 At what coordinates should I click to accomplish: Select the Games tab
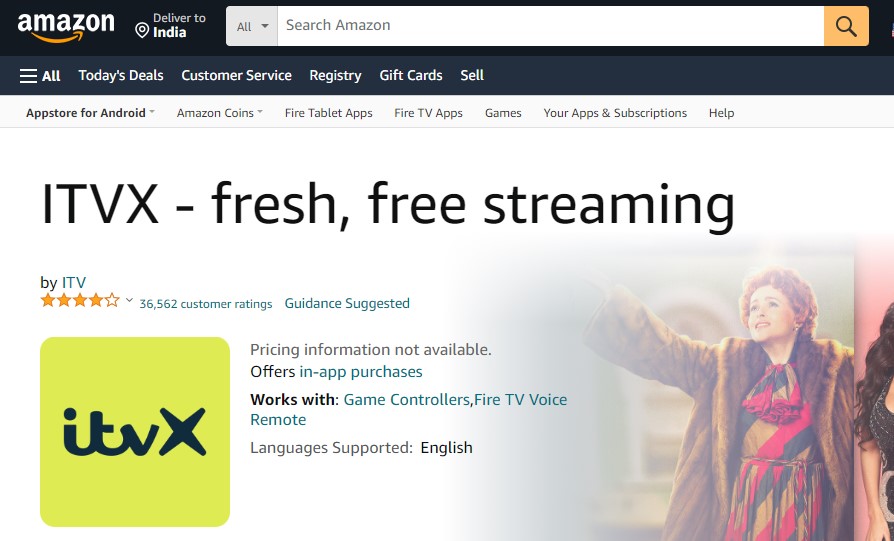(x=503, y=113)
